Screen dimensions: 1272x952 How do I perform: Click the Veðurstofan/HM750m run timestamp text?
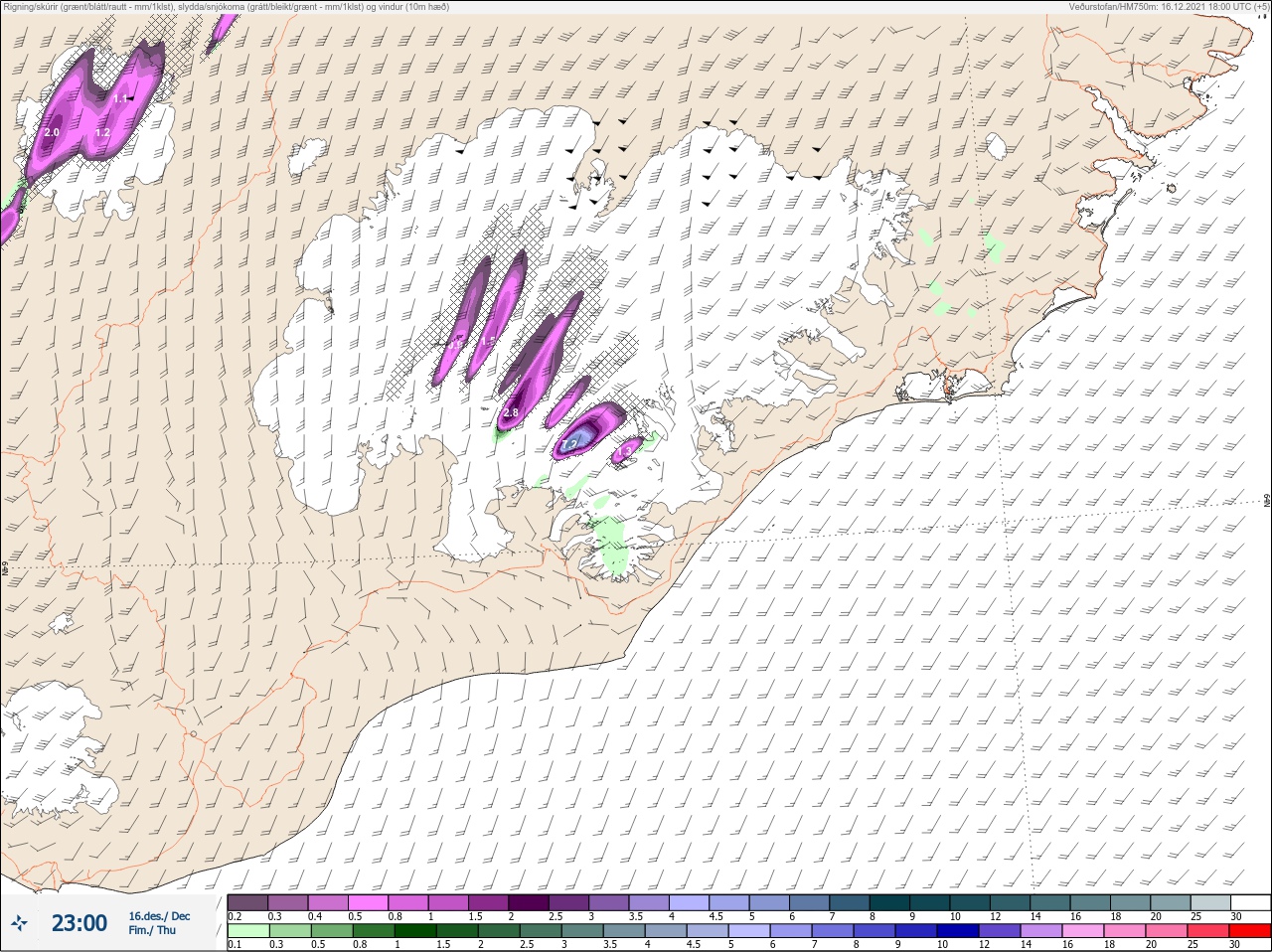click(1170, 6)
